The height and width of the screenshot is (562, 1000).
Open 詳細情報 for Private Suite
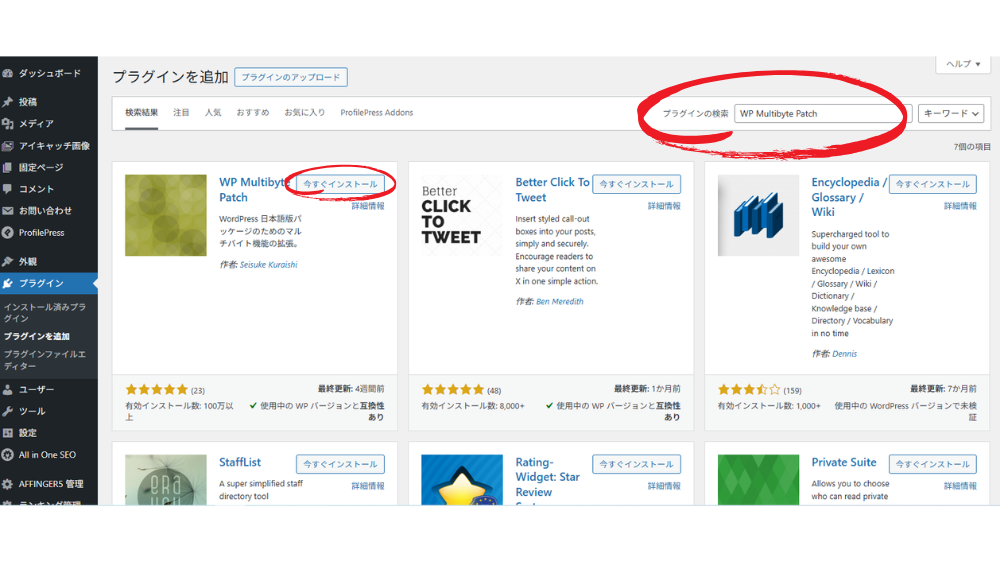pos(960,486)
